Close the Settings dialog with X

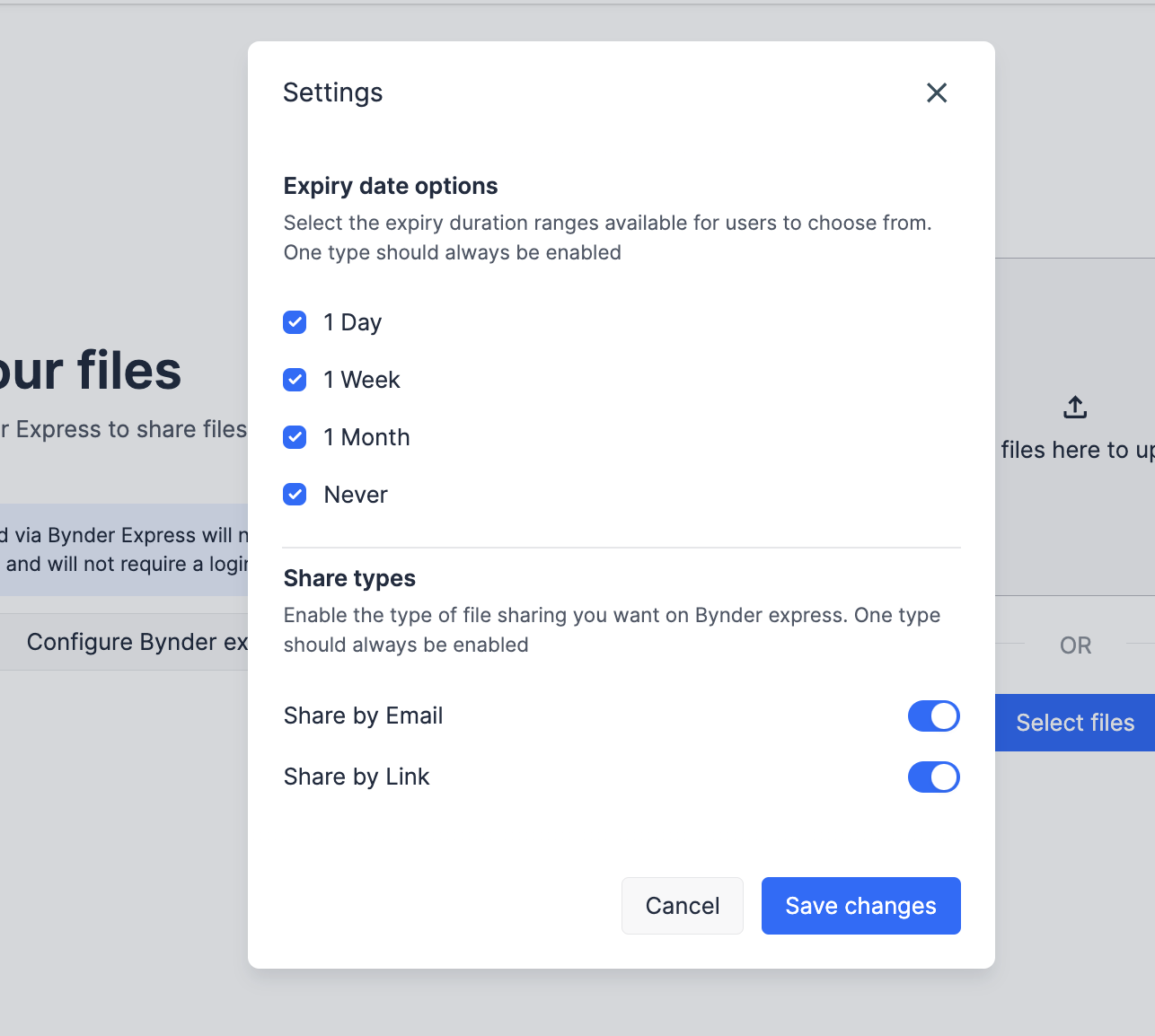pos(937,92)
